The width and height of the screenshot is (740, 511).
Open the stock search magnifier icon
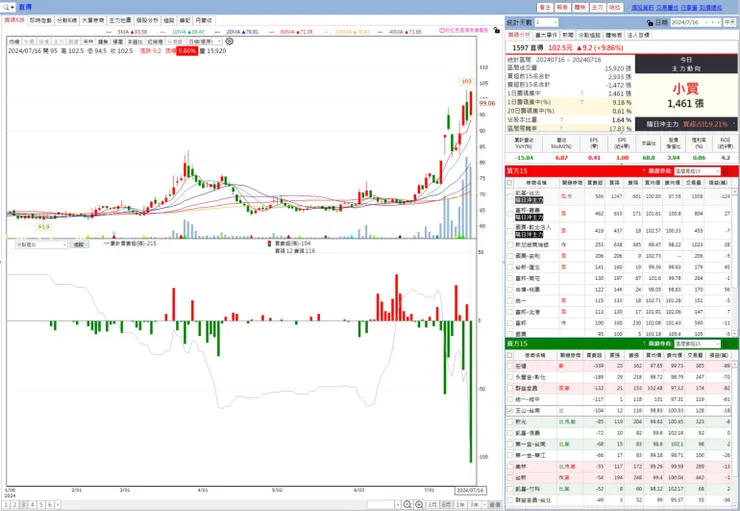6,7
